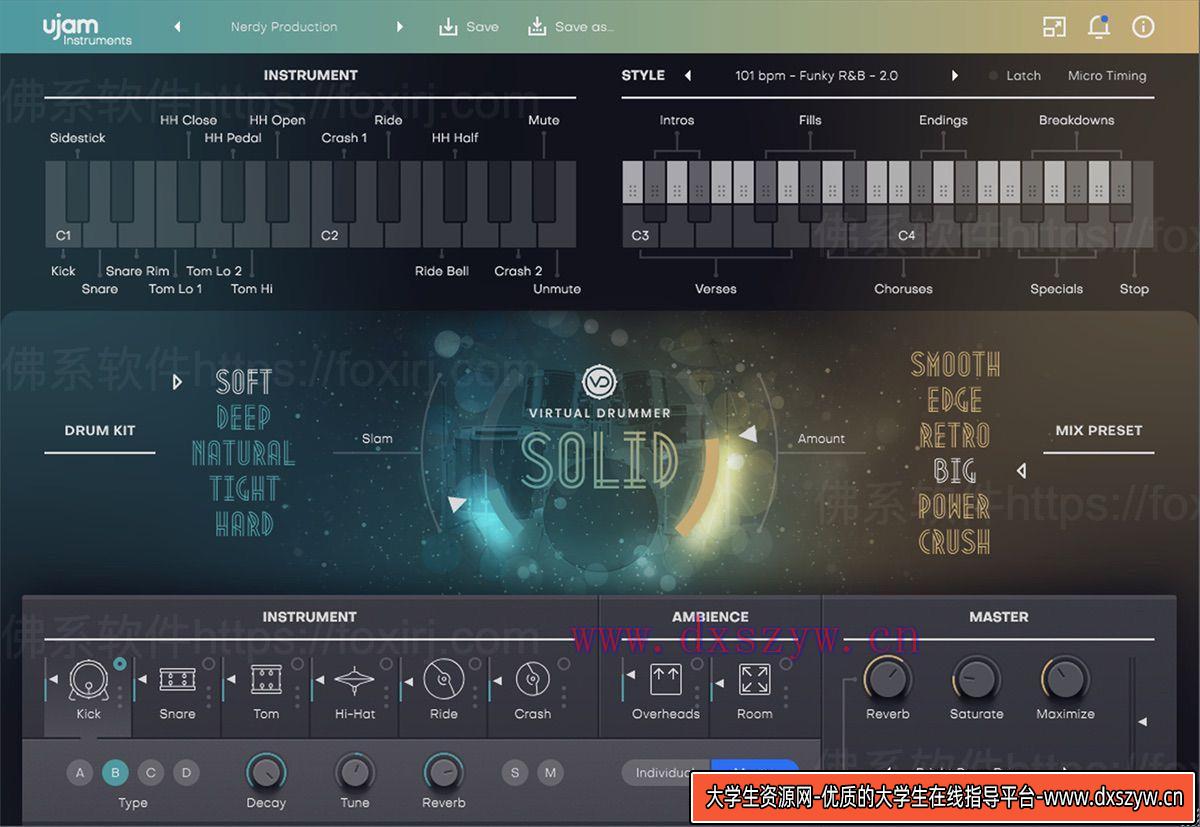
Task: Click the Save preset download icon
Action: tap(449, 27)
